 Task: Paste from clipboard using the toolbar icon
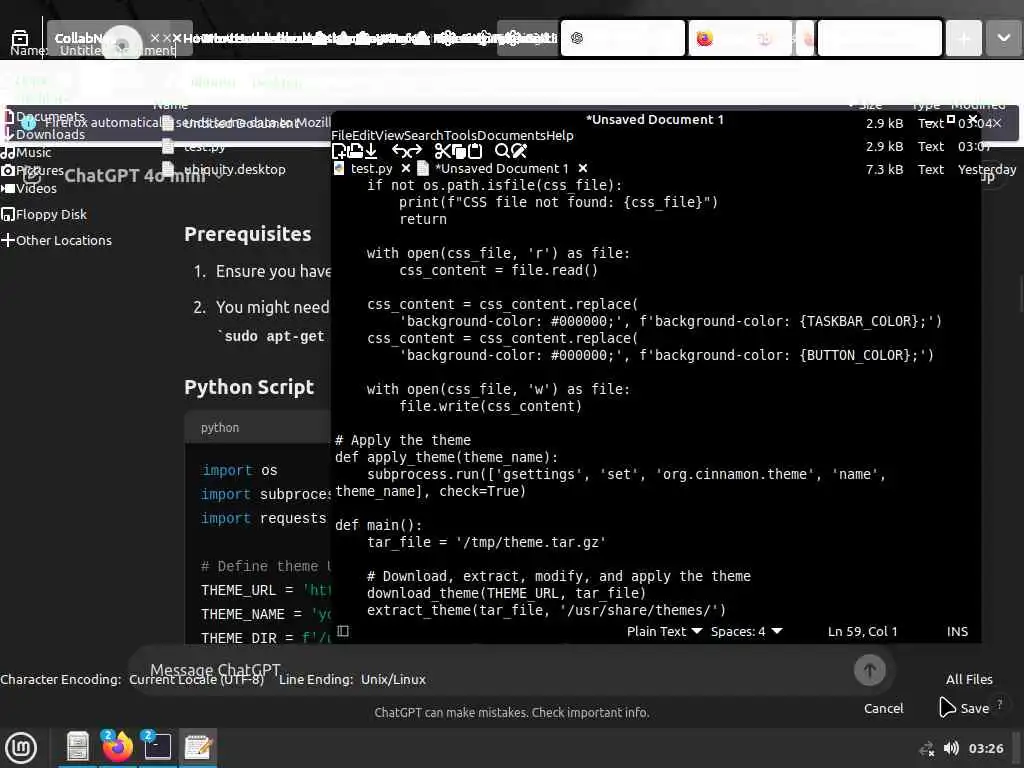[x=475, y=152]
